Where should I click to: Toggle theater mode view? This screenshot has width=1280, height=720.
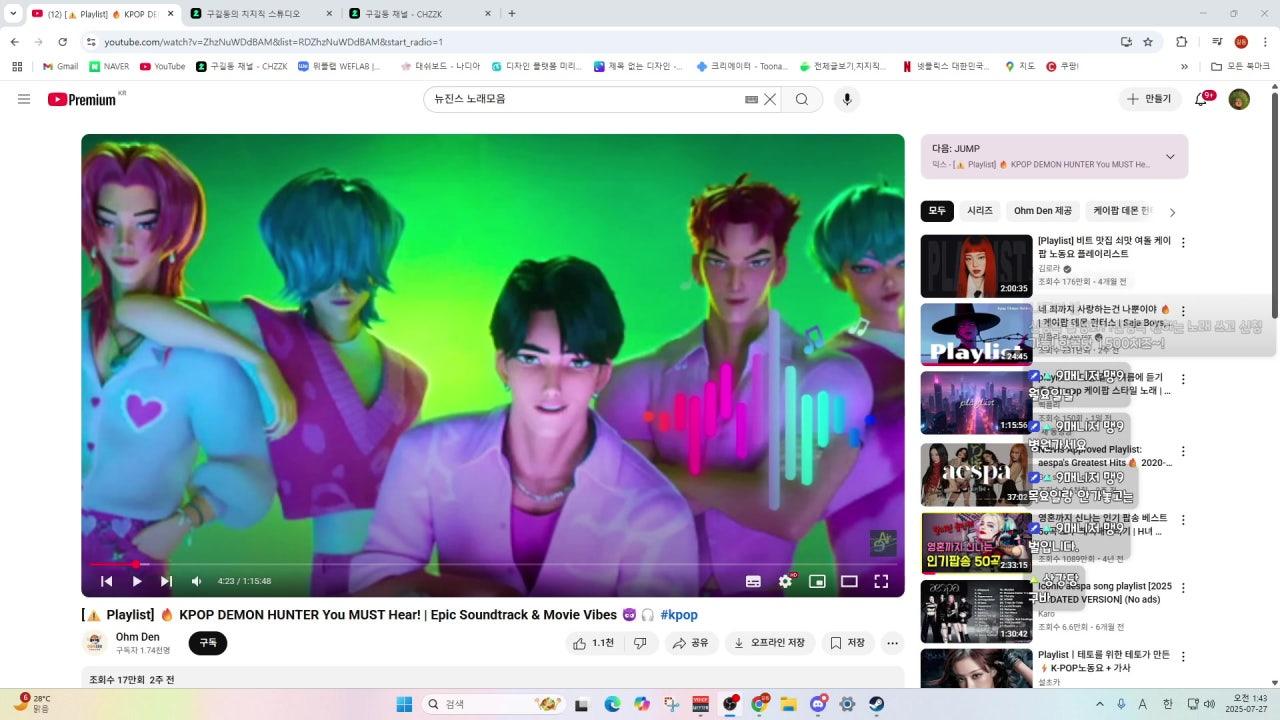click(x=849, y=581)
